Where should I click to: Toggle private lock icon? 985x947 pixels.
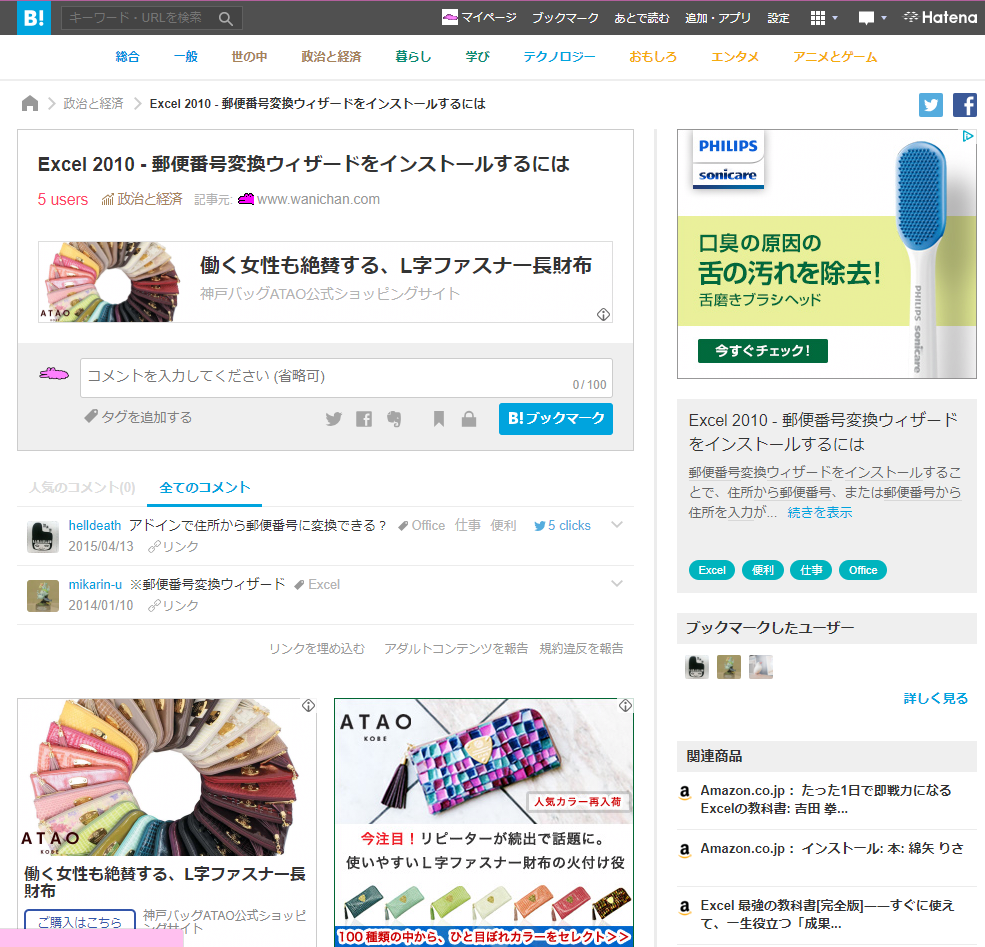point(469,419)
